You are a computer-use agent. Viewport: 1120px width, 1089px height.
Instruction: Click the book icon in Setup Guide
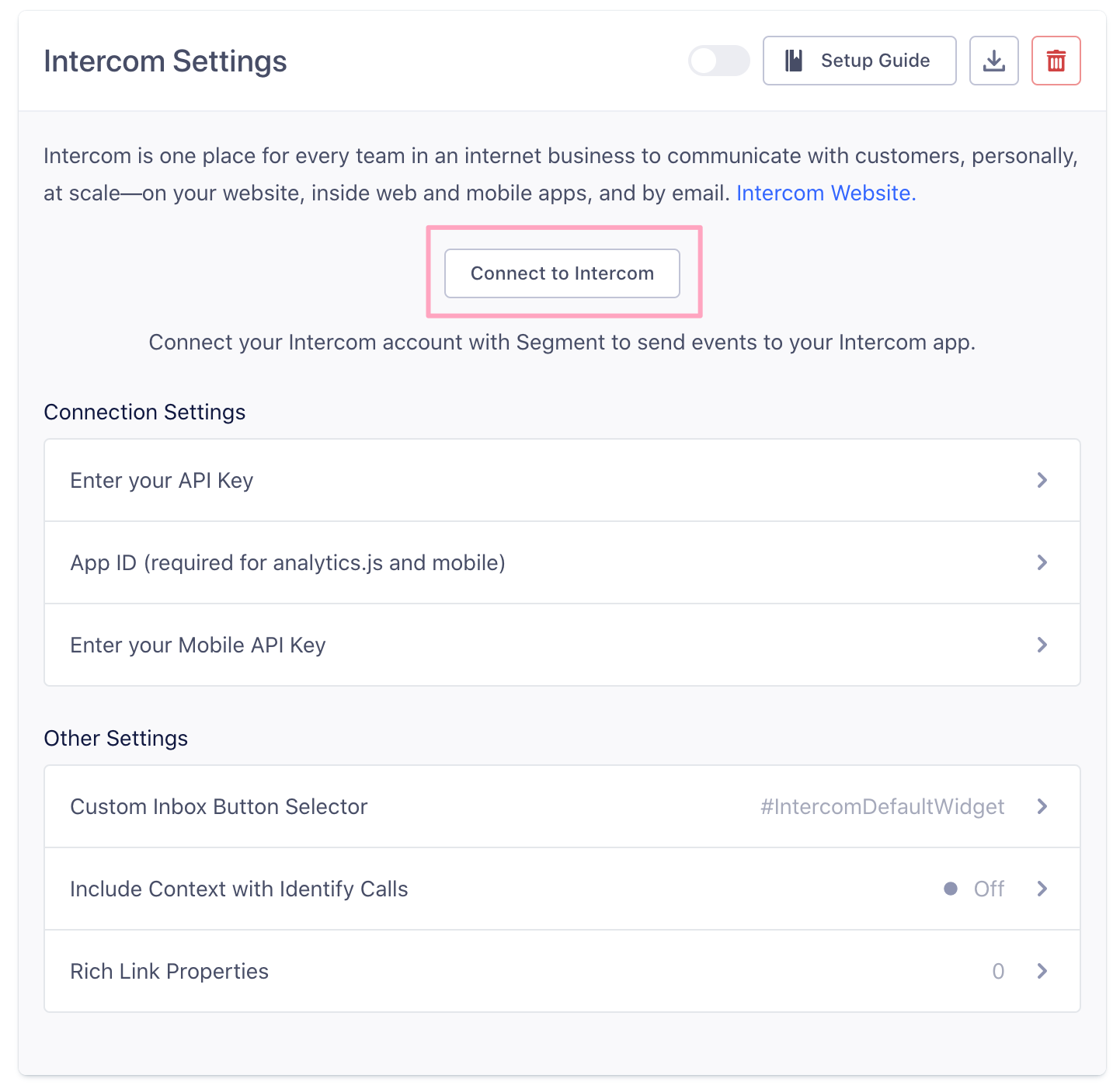point(794,61)
